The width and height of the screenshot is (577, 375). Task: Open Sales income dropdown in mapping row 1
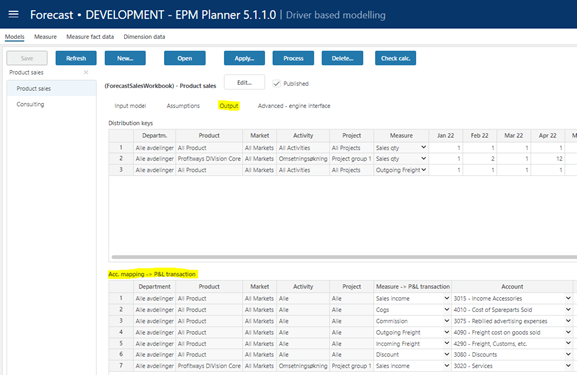coord(446,298)
